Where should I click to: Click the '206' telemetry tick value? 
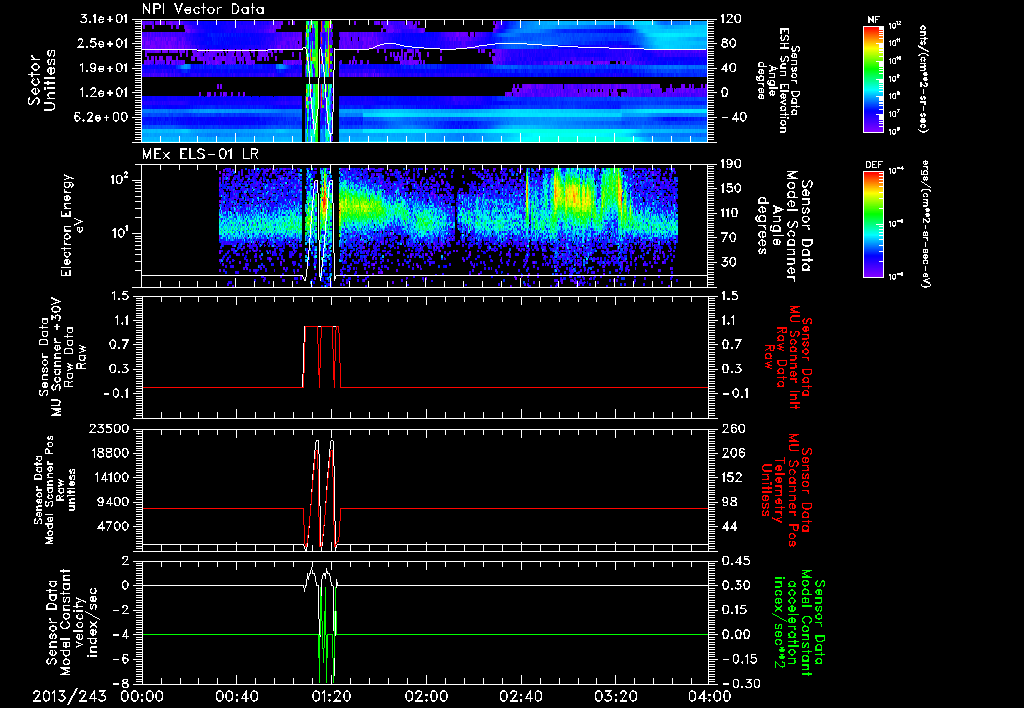(731, 453)
